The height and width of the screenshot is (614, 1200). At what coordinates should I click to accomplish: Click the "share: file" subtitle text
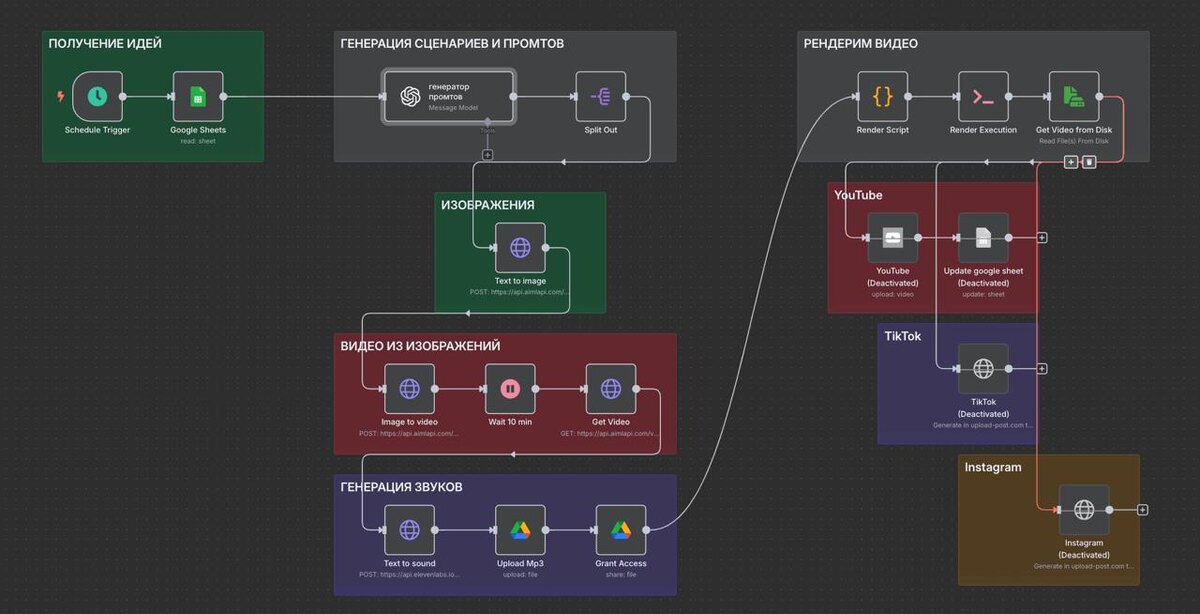621,575
